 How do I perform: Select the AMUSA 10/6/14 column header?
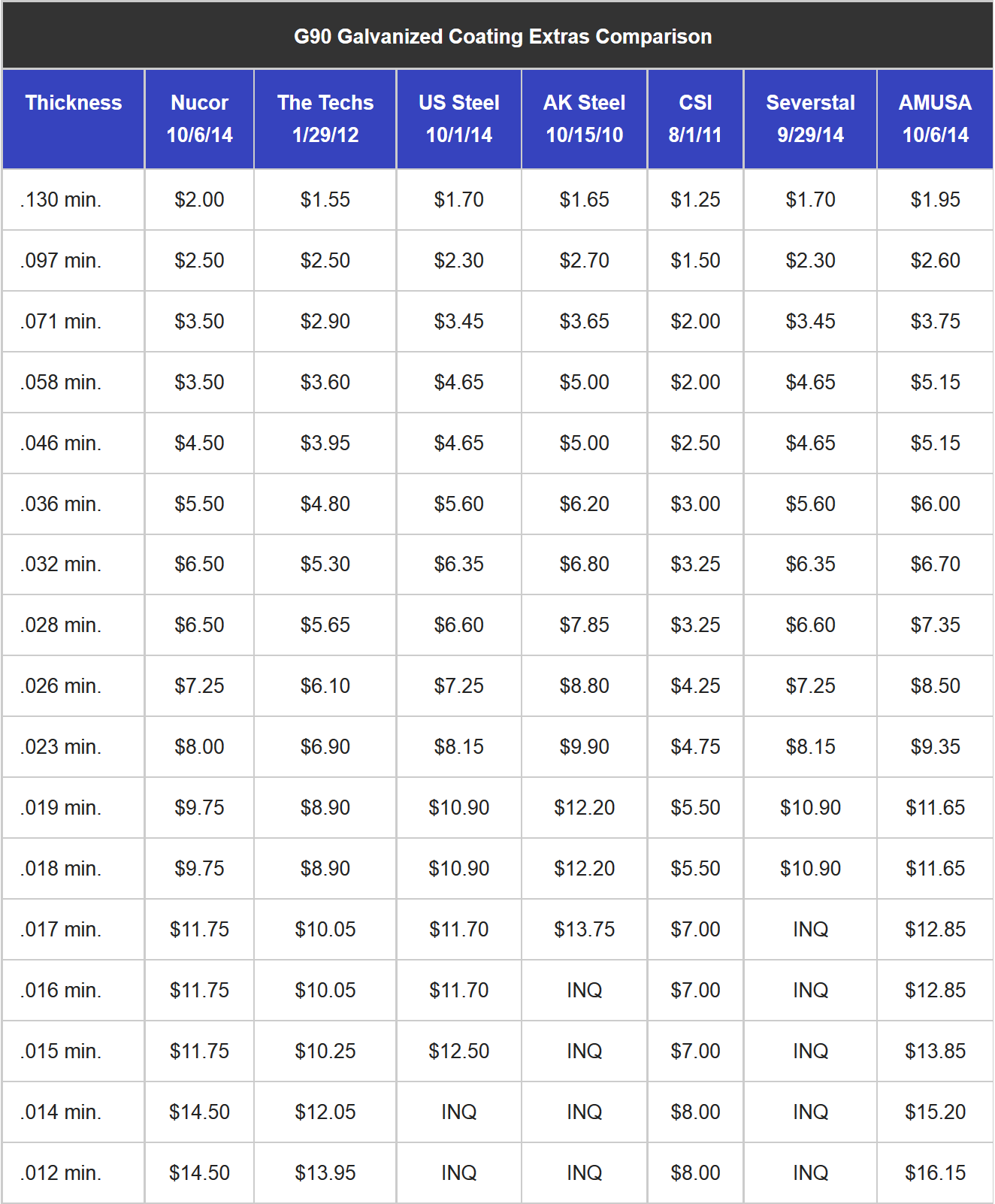(x=935, y=119)
